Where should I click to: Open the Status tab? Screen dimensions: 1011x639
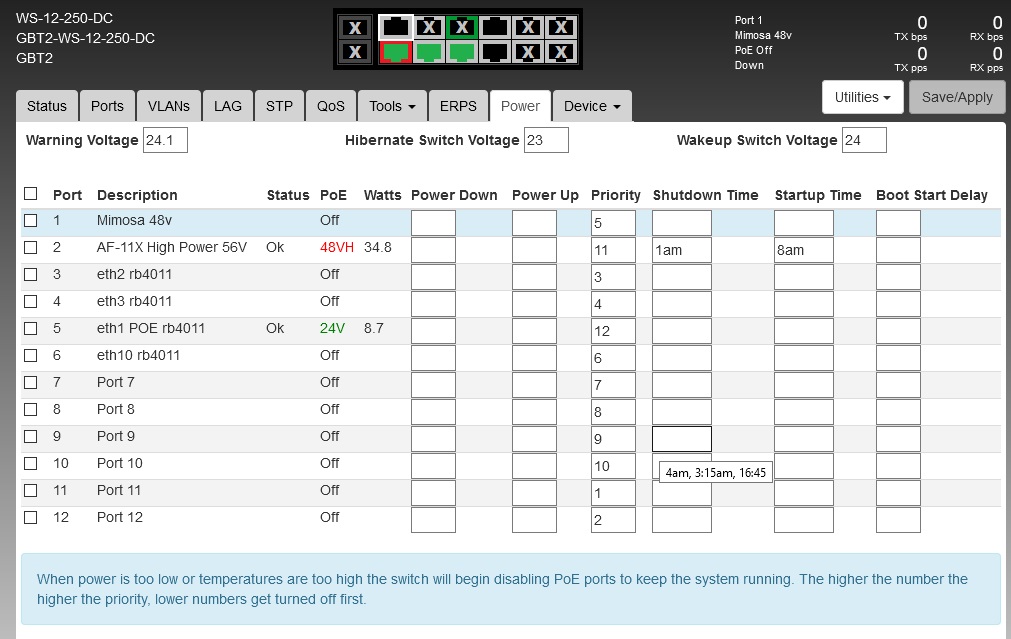(x=47, y=106)
